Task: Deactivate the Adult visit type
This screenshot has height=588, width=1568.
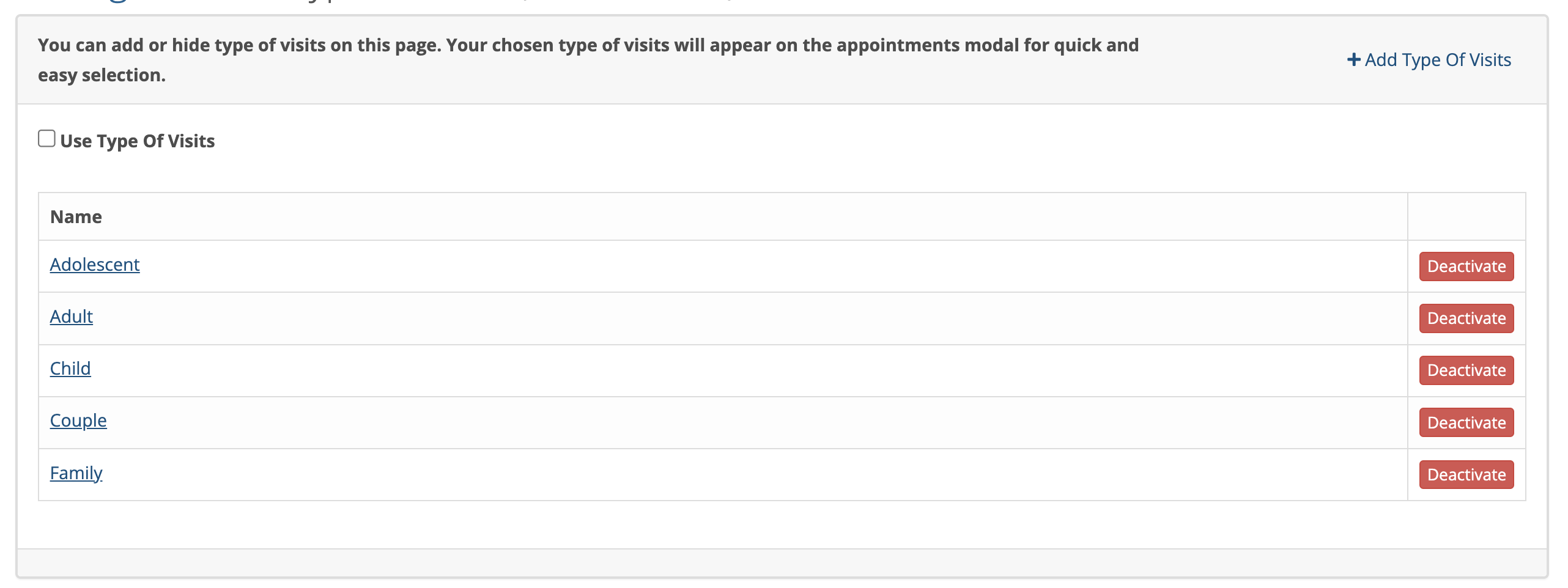Action: [1466, 318]
